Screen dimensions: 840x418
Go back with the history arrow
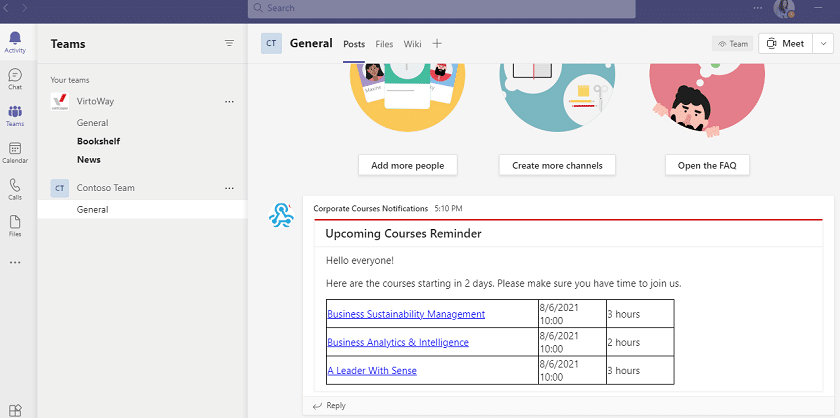tap(6, 8)
